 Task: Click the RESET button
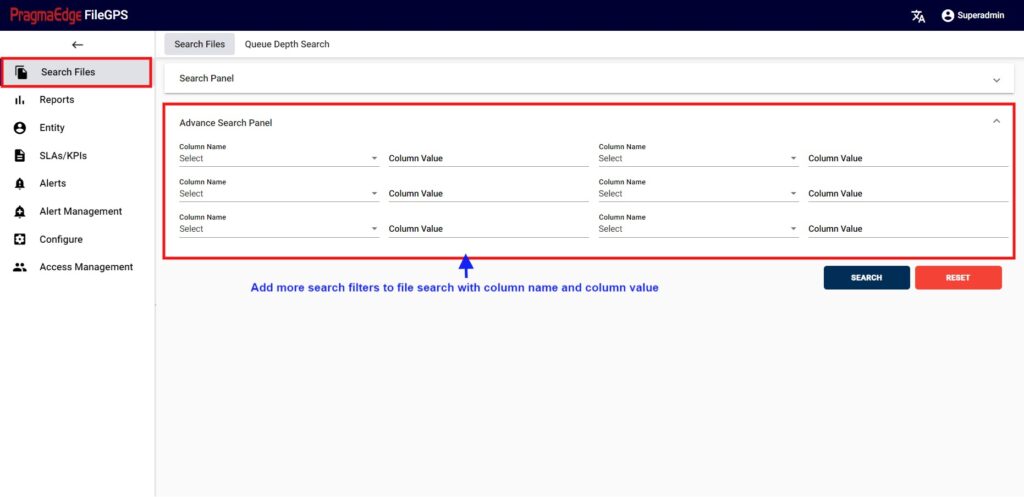(958, 278)
